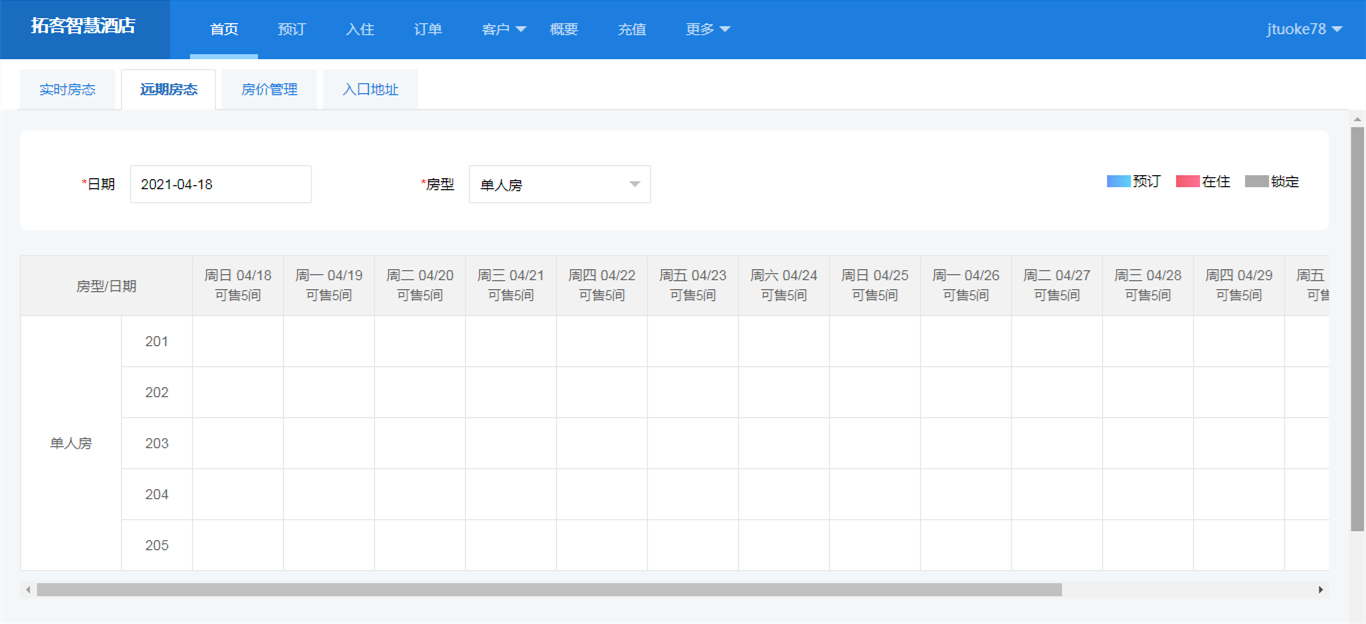
Task: Open the 概要 summary page
Action: pyautogui.click(x=564, y=29)
